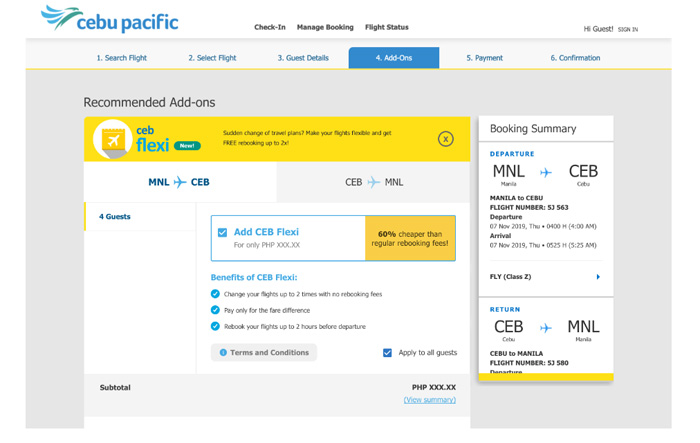This screenshot has height=443, width=700.
Task: Click the info icon in Terms and Conditions
Action: [223, 352]
